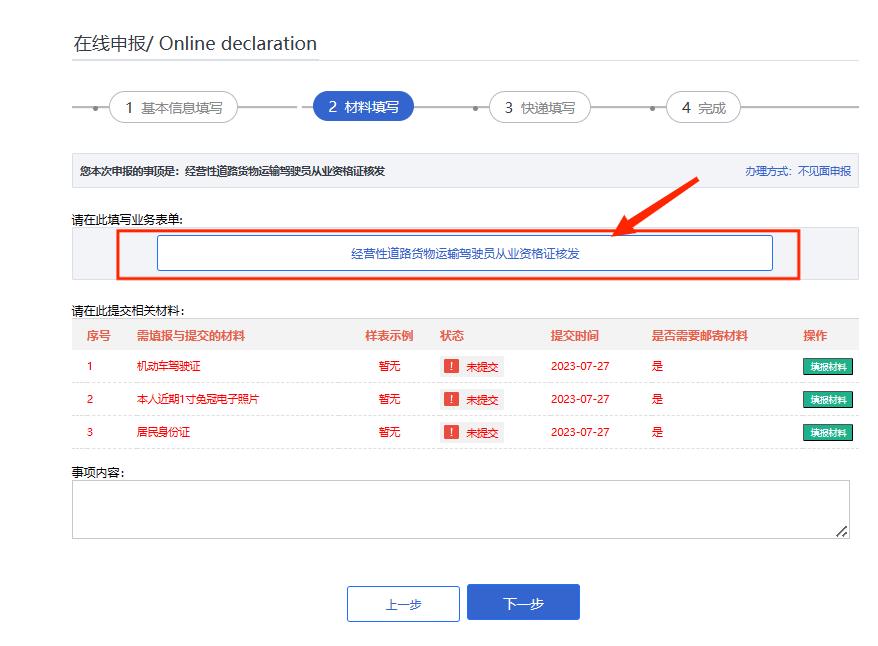Click the 填报材料 button for the photo material
This screenshot has width=878, height=646.
tap(828, 399)
